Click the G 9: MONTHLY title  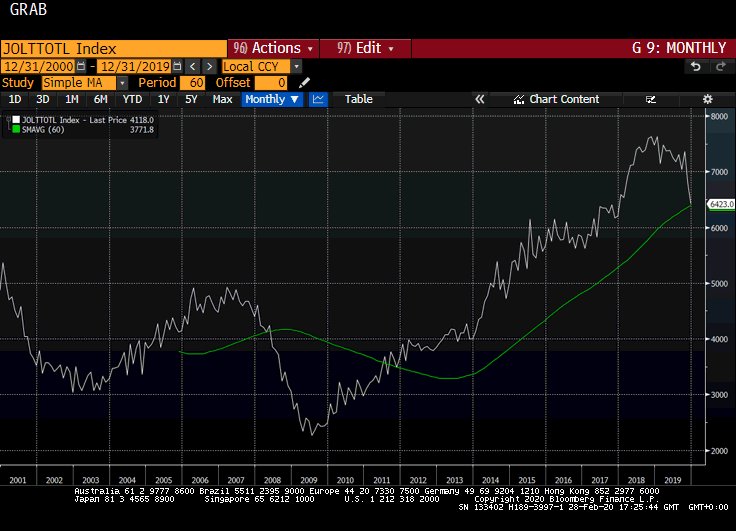tap(679, 48)
